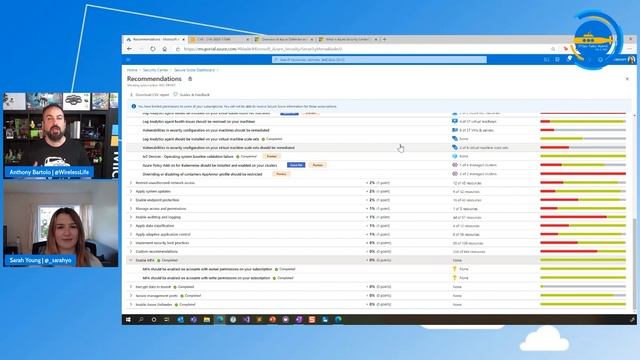This screenshot has height=360, width=640.
Task: Click the browser home icon
Action: point(164,49)
